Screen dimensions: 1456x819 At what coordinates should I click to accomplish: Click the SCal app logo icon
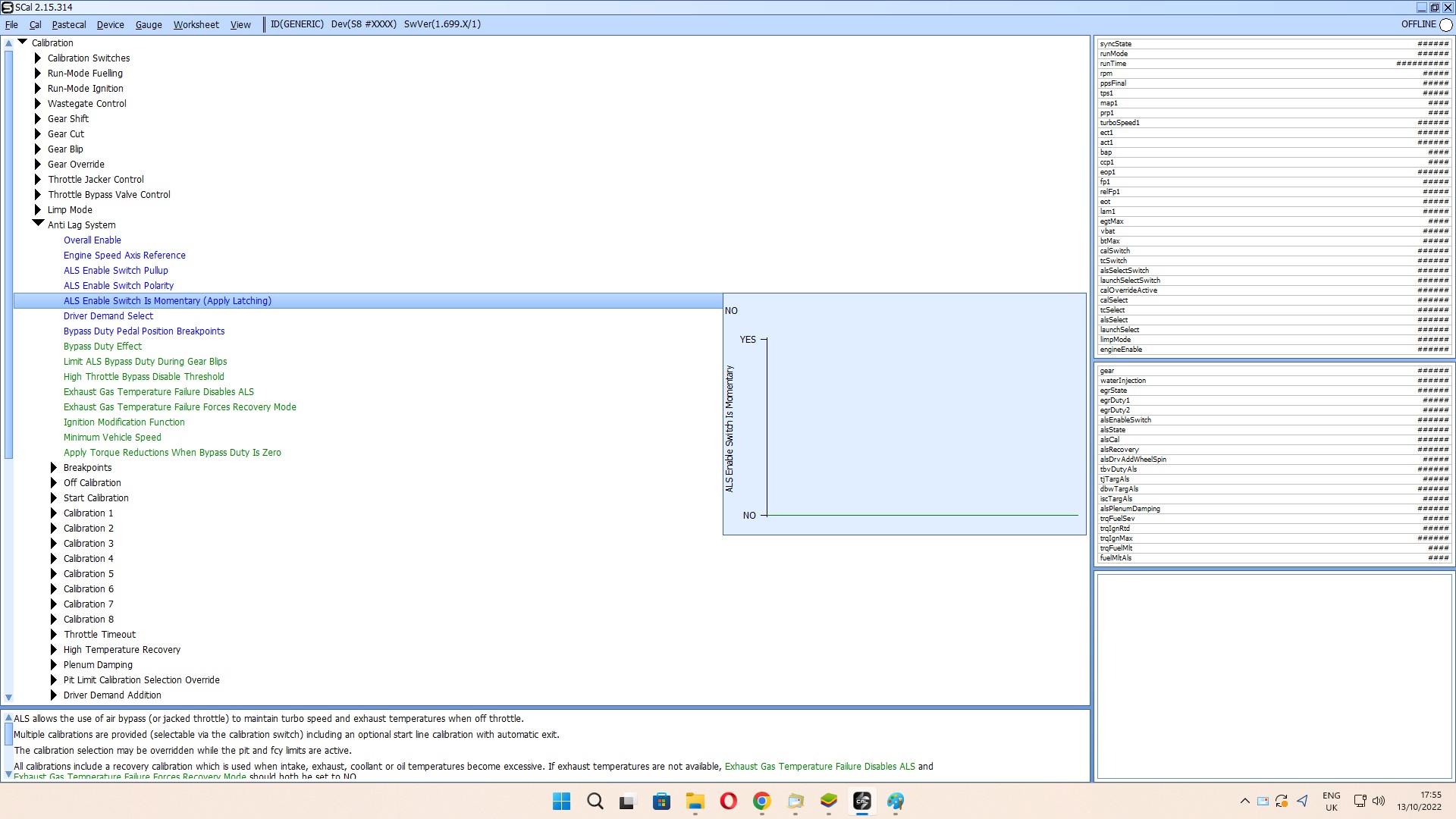tap(7, 8)
